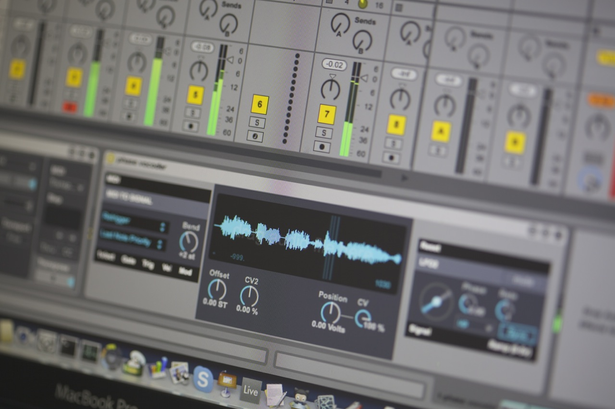Open the Retrigger mode dropdown
Image resolution: width=615 pixels, height=409 pixels.
(x=135, y=223)
